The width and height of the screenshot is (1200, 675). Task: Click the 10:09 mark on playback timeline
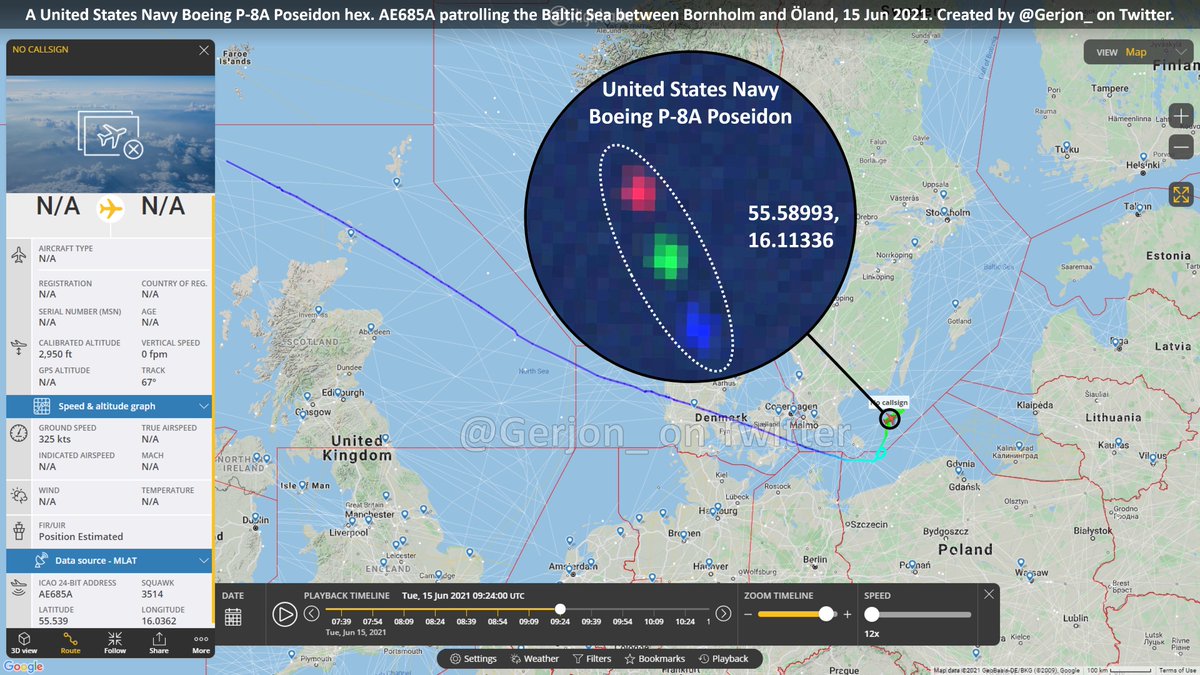(x=654, y=621)
